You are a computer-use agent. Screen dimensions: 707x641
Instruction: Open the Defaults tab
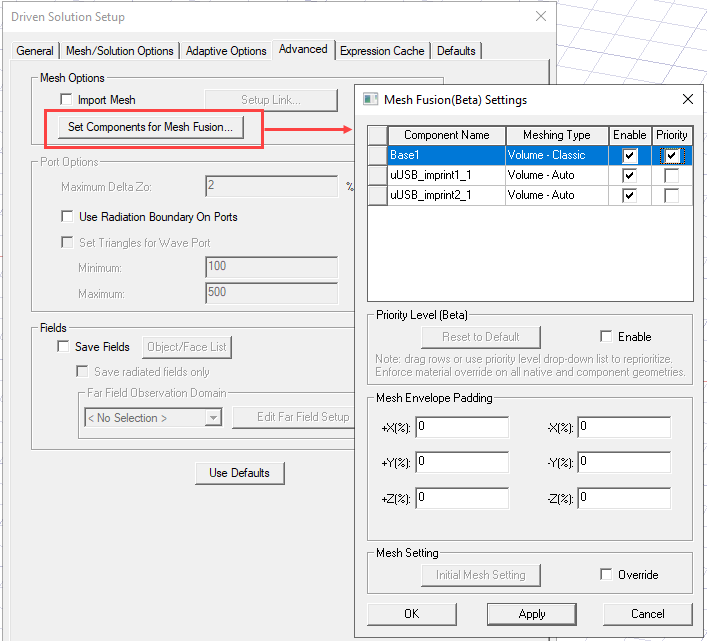pyautogui.click(x=456, y=51)
